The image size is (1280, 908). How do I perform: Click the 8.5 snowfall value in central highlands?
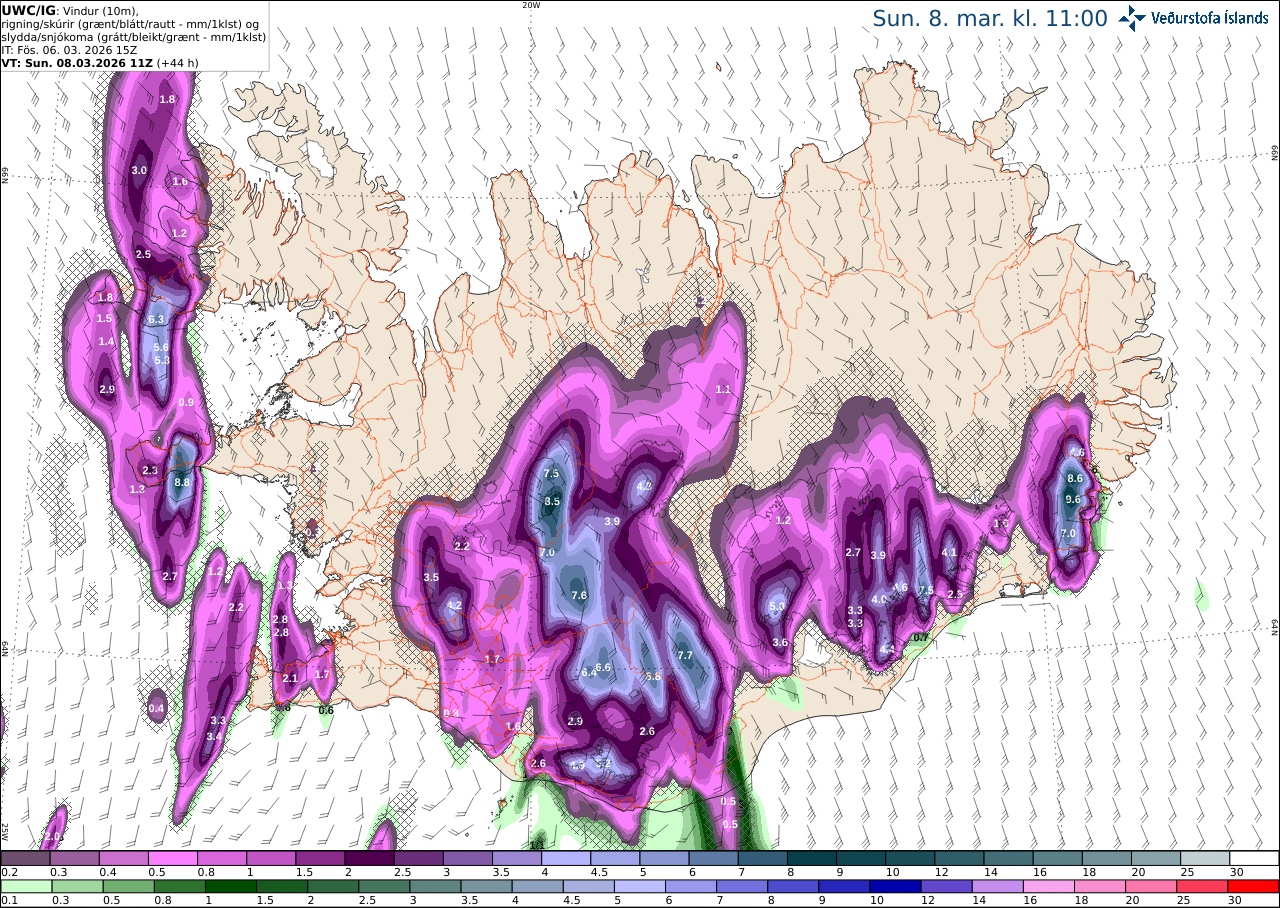coord(552,501)
